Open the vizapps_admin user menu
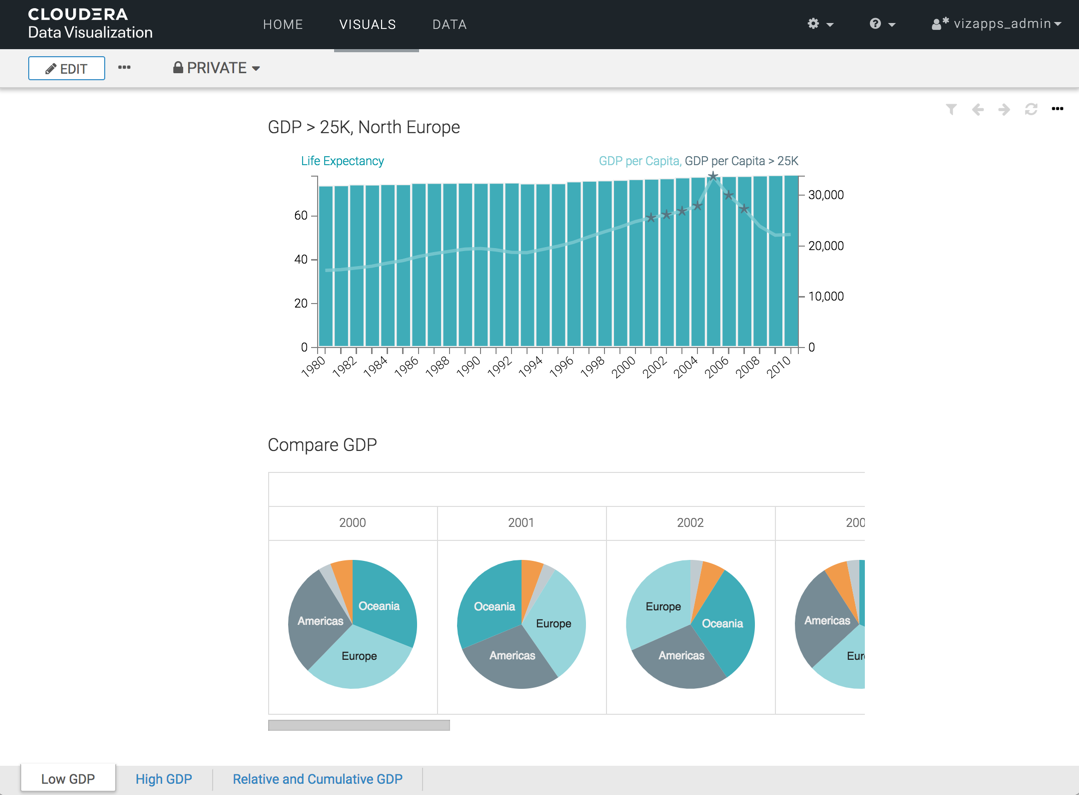 click(996, 24)
